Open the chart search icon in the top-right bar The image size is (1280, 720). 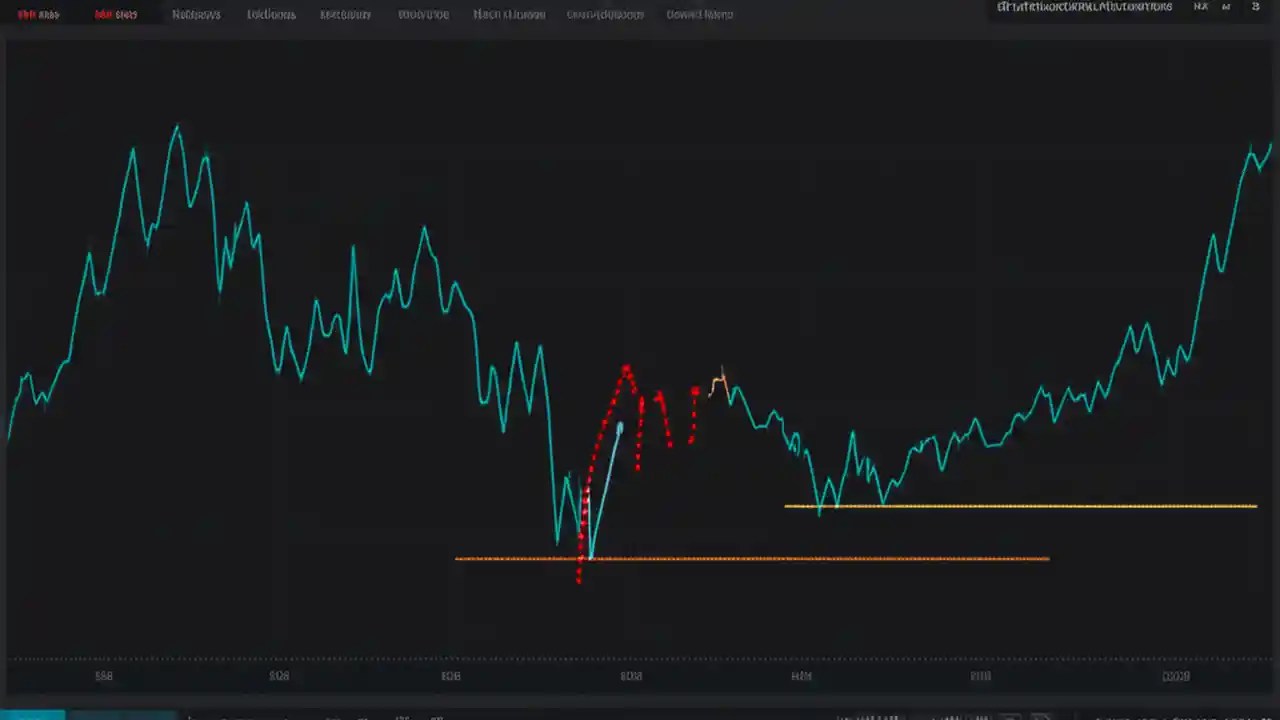(1201, 7)
